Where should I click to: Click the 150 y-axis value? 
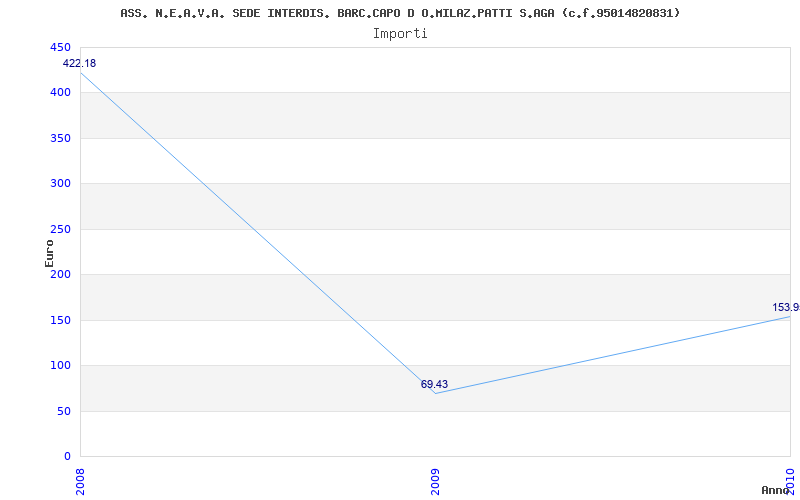click(x=60, y=320)
